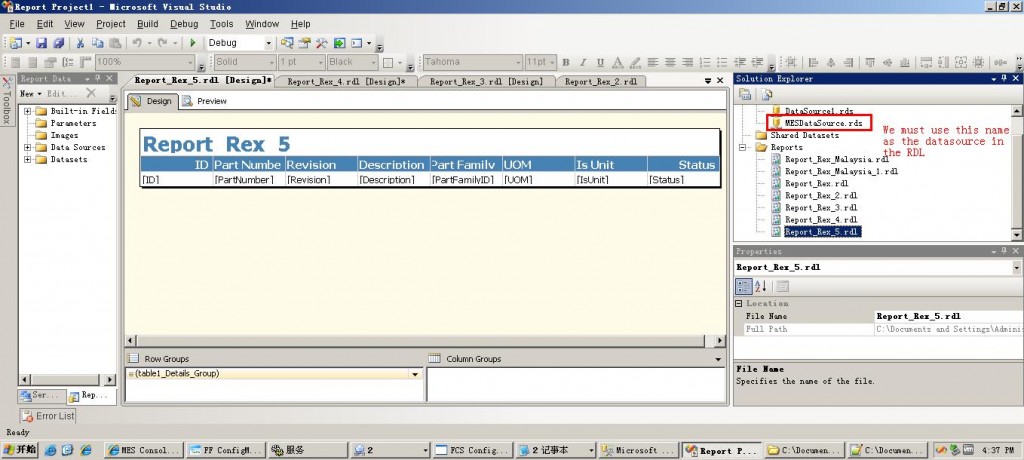Click the Windows Start button (开始)
1024x460 pixels.
pyautogui.click(x=20, y=450)
